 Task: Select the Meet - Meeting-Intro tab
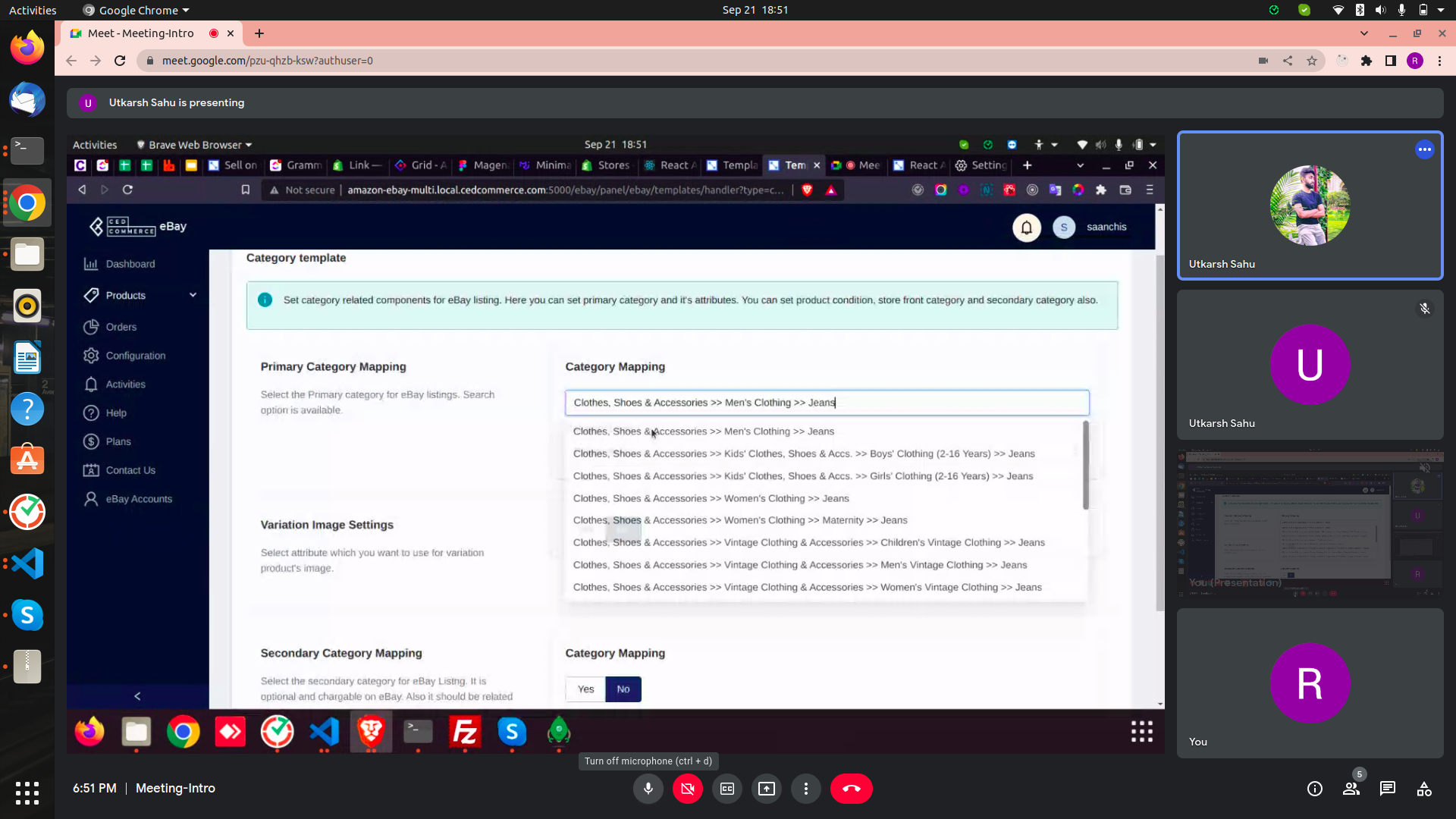[x=140, y=33]
